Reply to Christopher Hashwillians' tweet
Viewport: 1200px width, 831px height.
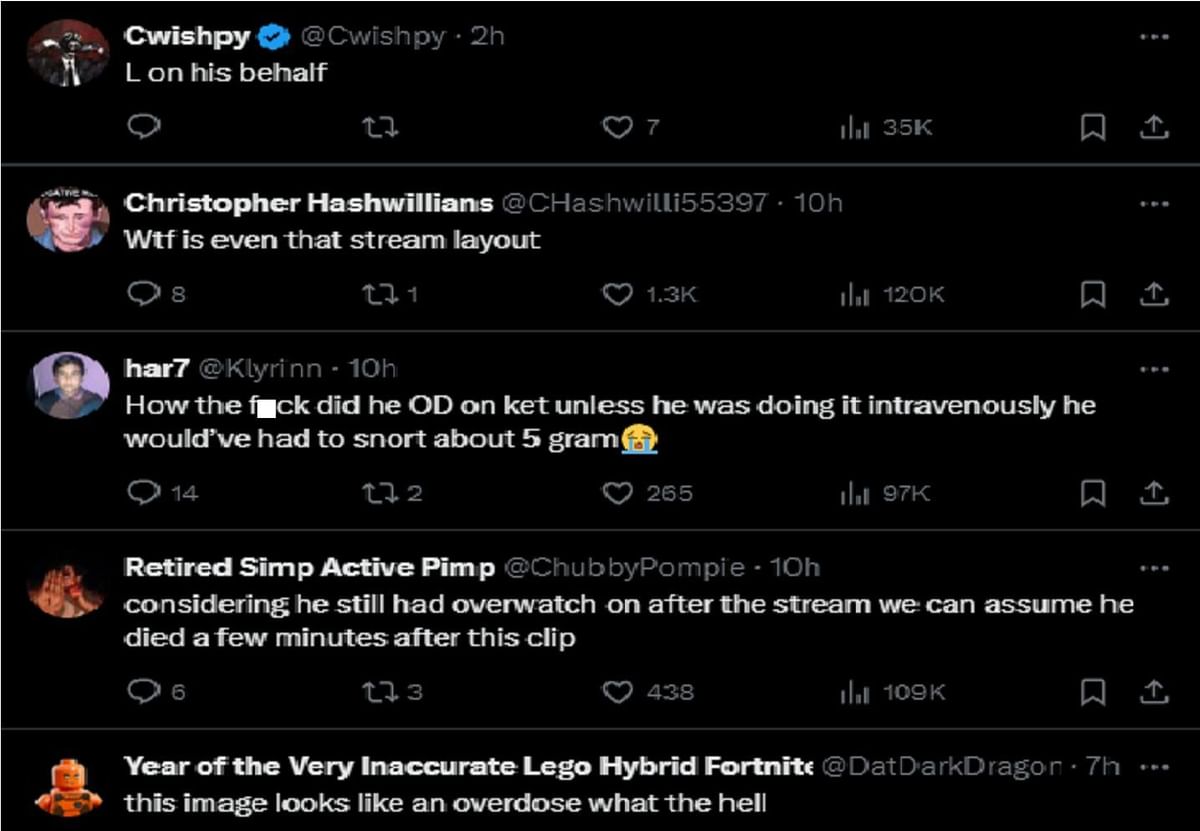tap(145, 294)
